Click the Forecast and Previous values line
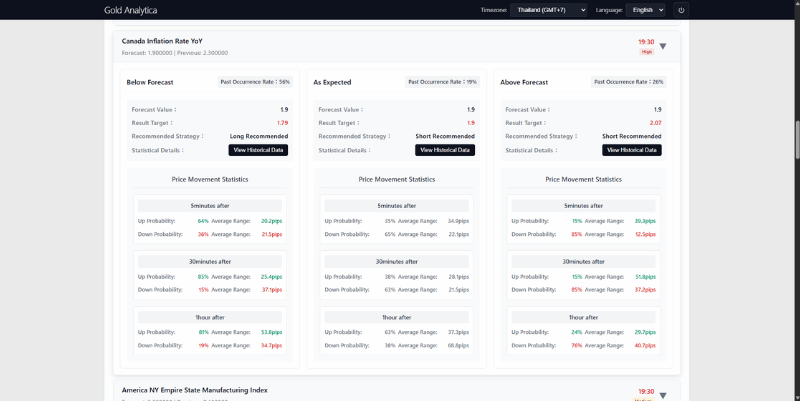The width and height of the screenshot is (800, 401). (x=174, y=53)
